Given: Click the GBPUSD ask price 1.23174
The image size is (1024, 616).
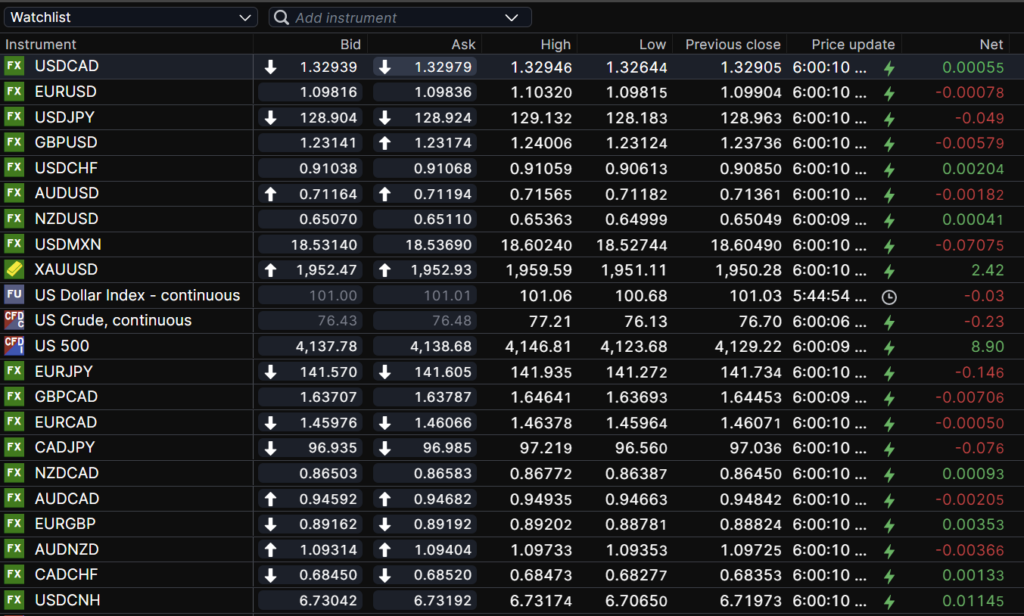Looking at the screenshot, I should click(443, 143).
